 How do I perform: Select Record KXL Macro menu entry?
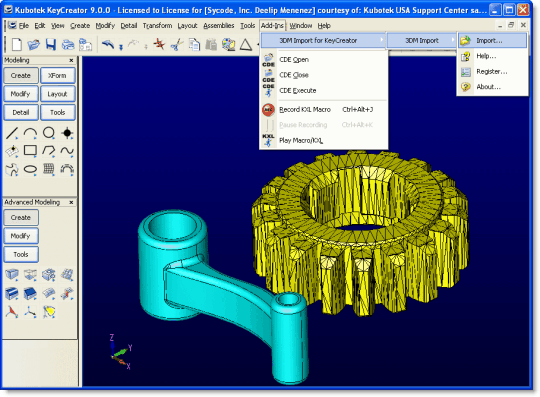coord(324,109)
